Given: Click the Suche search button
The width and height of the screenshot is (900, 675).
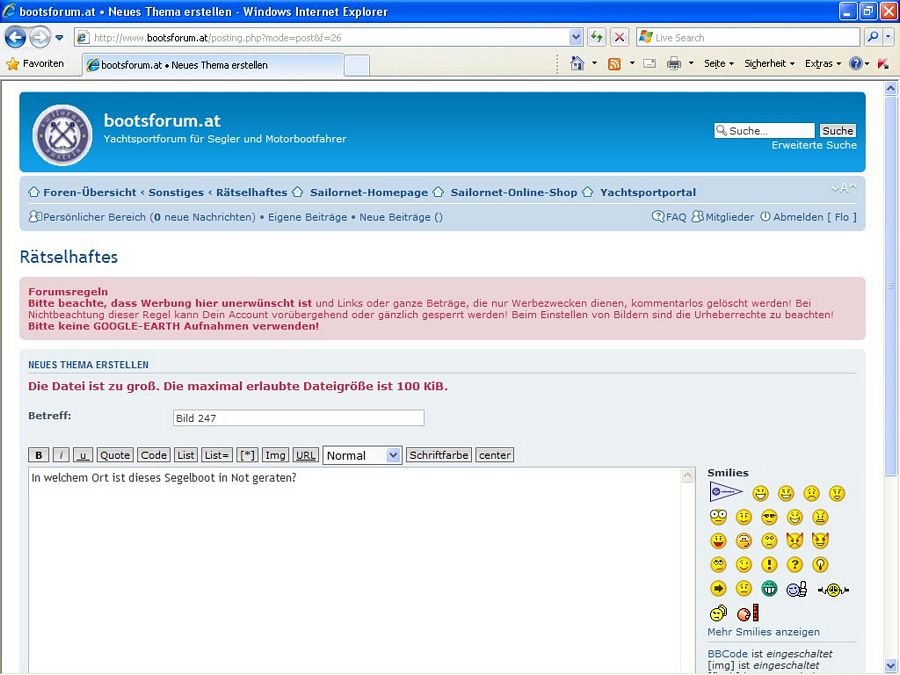Looking at the screenshot, I should 837,131.
